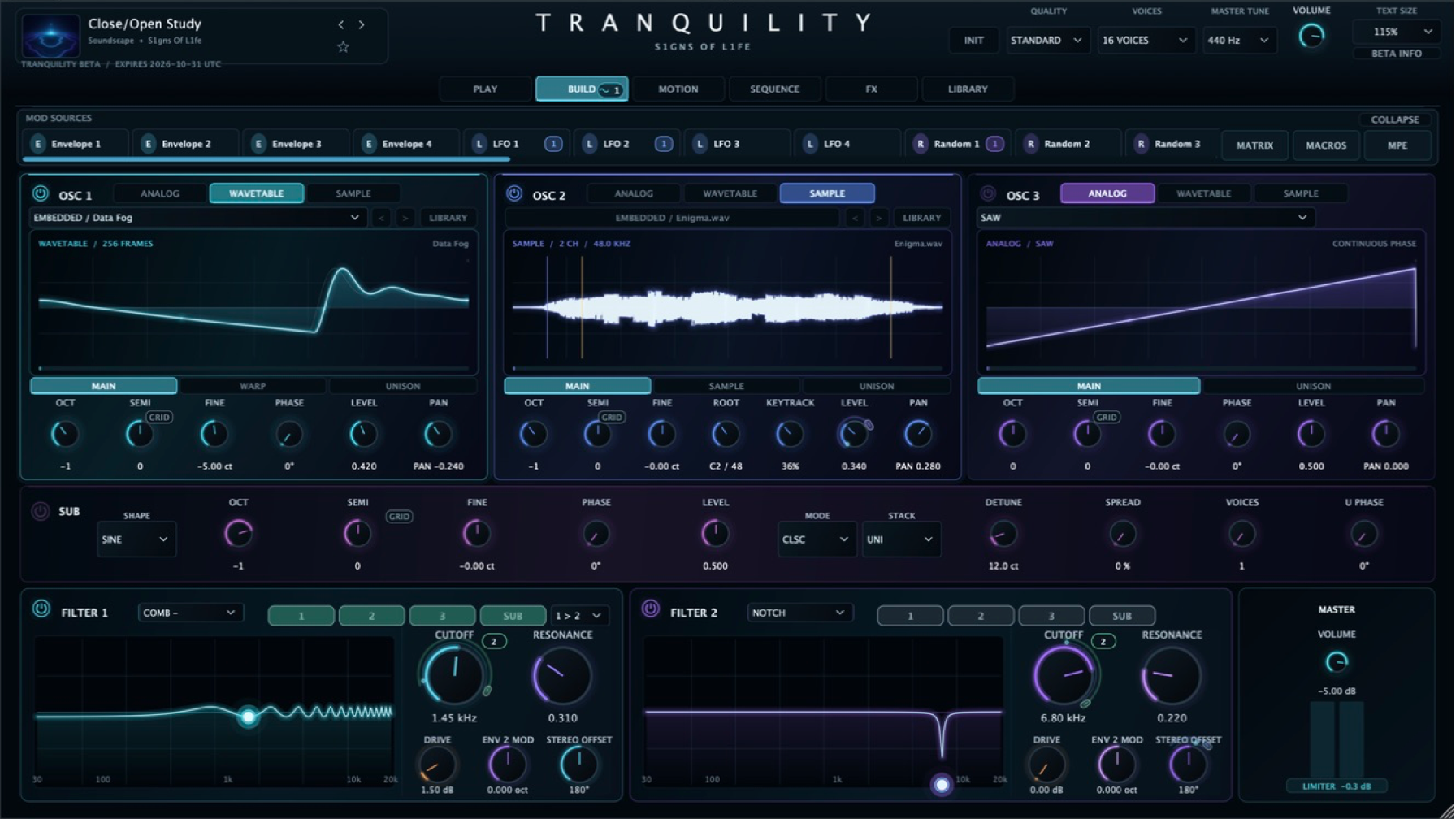Open the MPE button
The width and height of the screenshot is (1456, 819).
[x=1397, y=145]
